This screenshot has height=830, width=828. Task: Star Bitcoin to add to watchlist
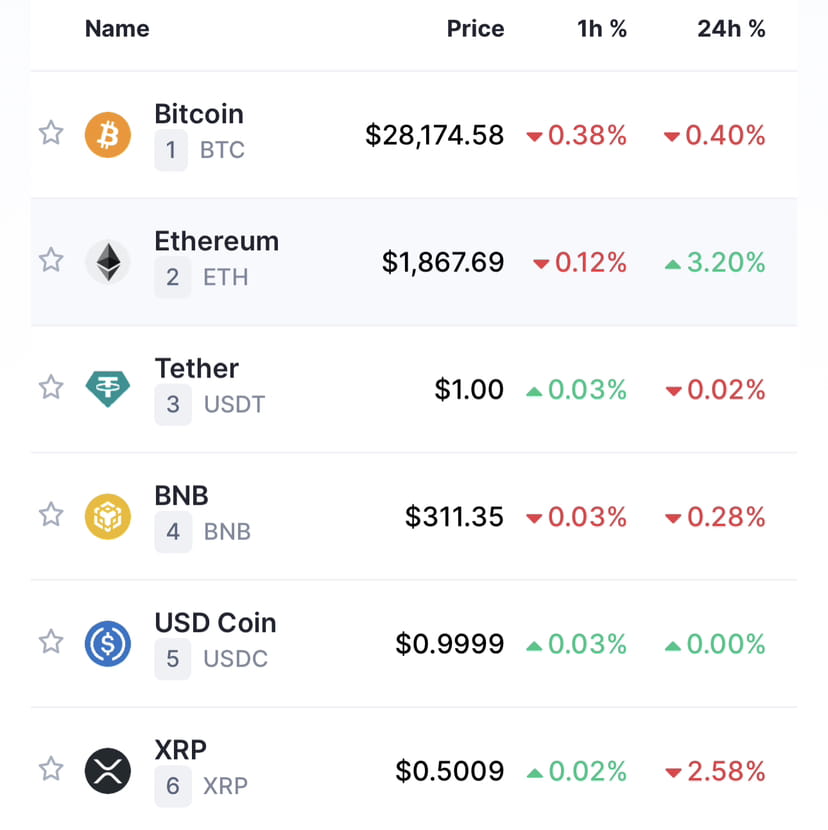(x=51, y=133)
